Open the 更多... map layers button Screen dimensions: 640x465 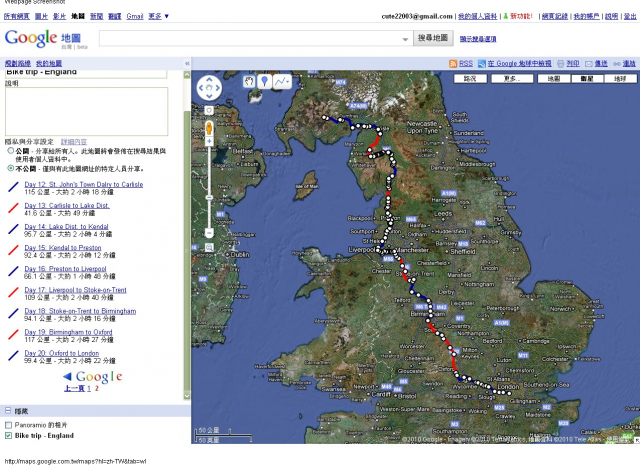coord(512,78)
